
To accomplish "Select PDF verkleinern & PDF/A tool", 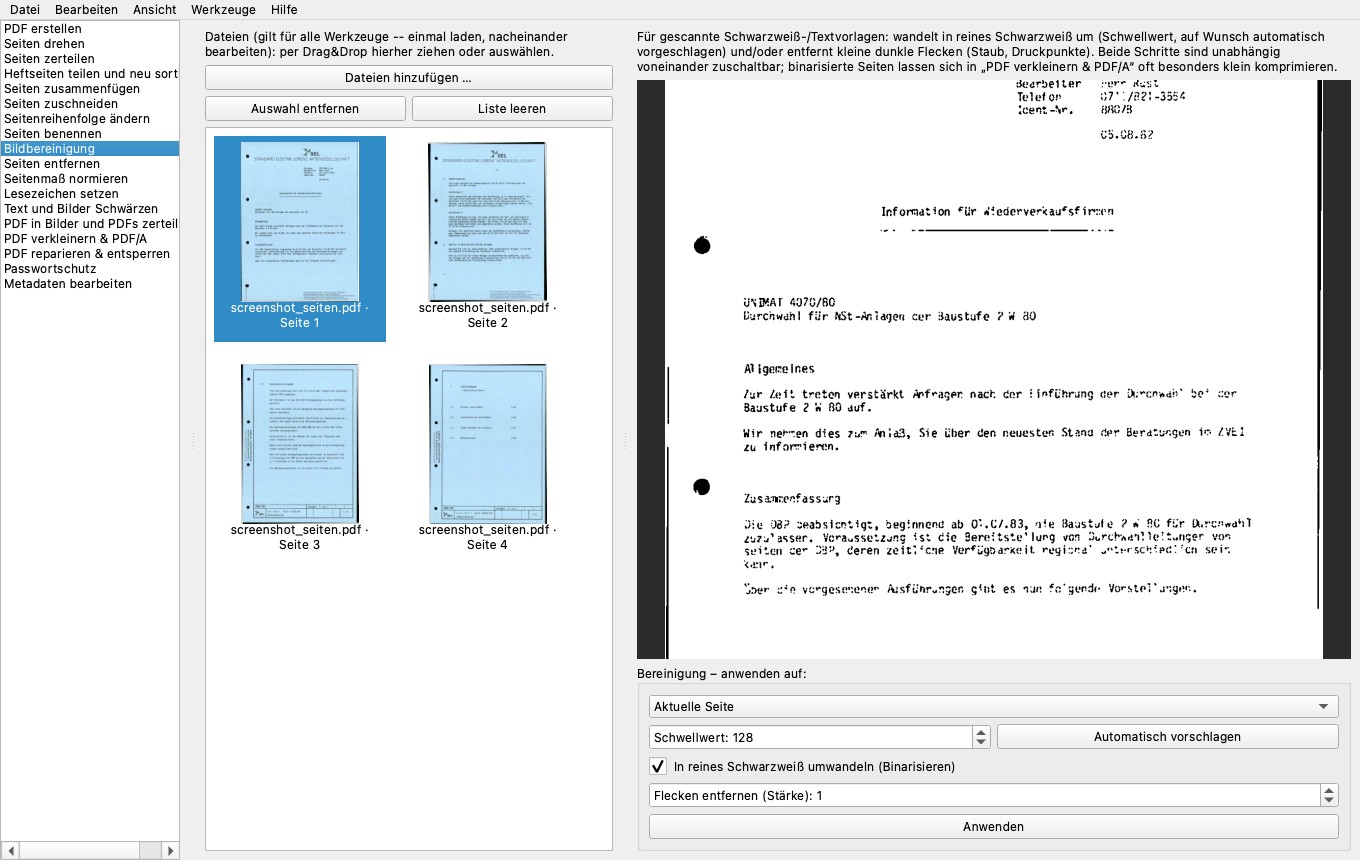I will point(90,239).
